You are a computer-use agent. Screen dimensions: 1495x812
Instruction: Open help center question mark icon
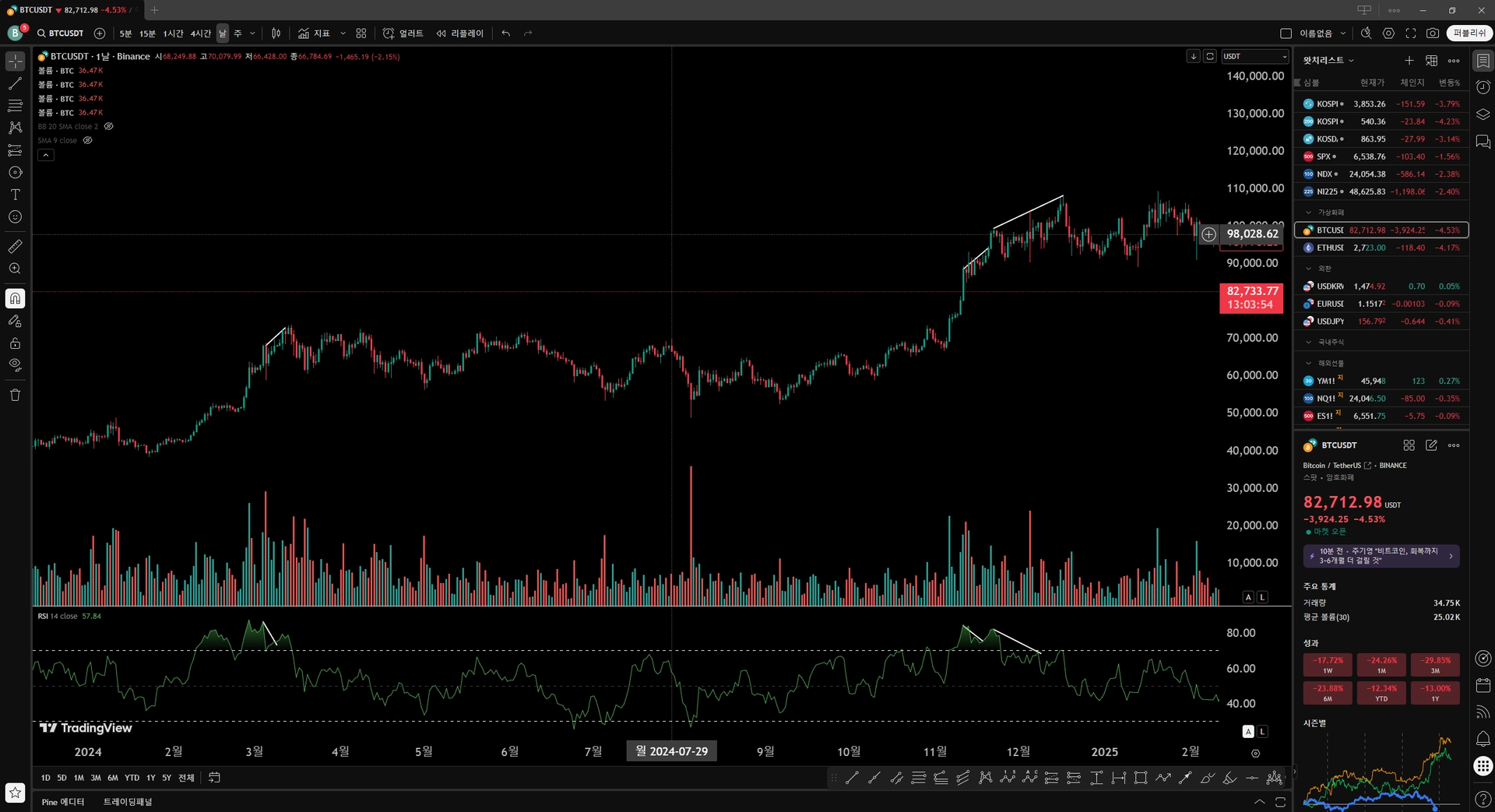(1483, 800)
